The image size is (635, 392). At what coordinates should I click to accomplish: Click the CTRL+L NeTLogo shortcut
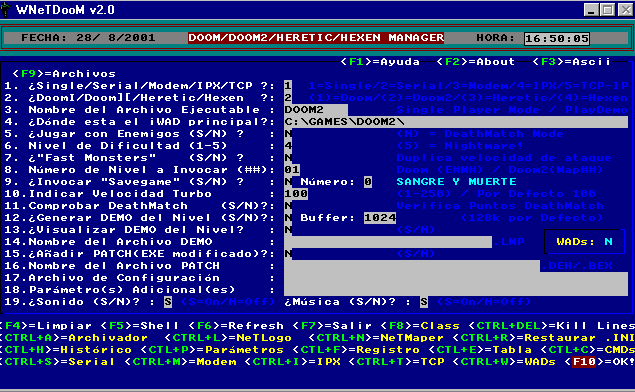pyautogui.click(x=228, y=338)
